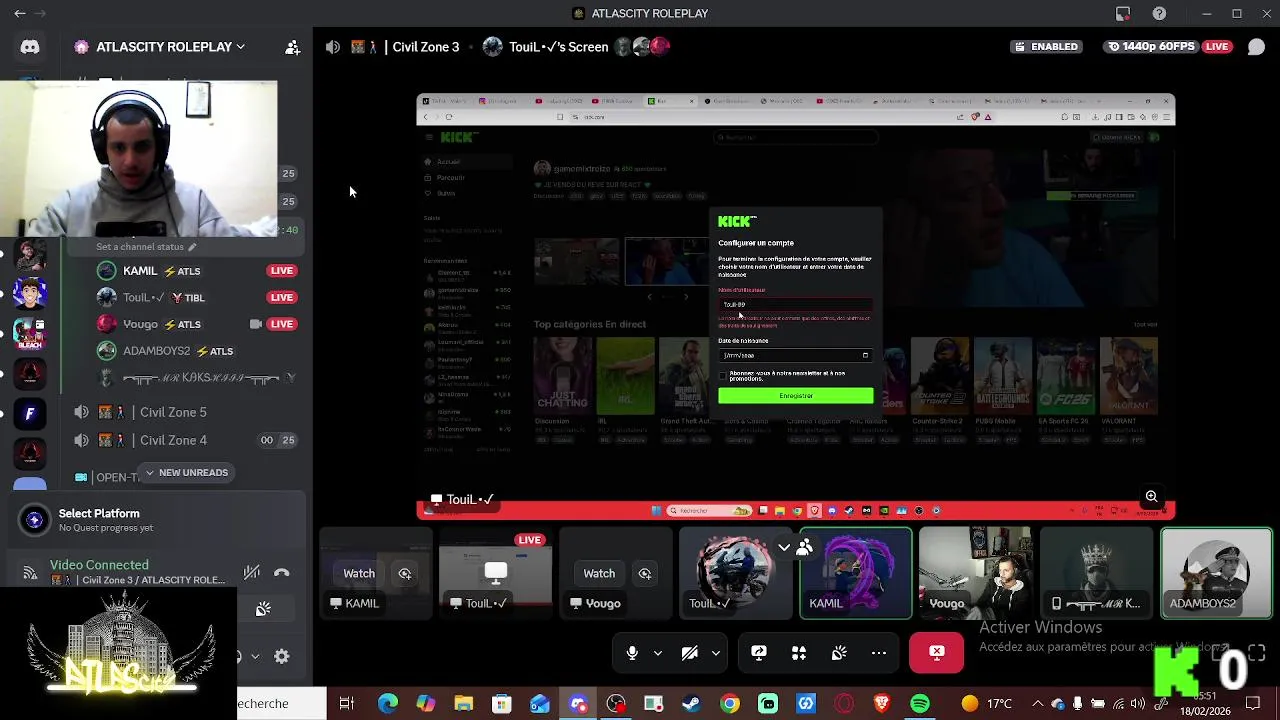Open the microphone options dropdown arrow
This screenshot has height=720, width=1280.
pos(658,653)
